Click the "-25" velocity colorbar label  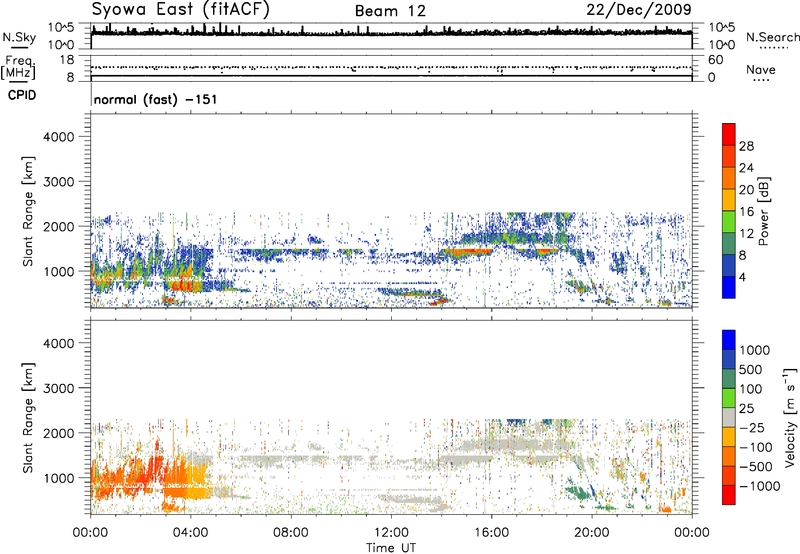(753, 428)
